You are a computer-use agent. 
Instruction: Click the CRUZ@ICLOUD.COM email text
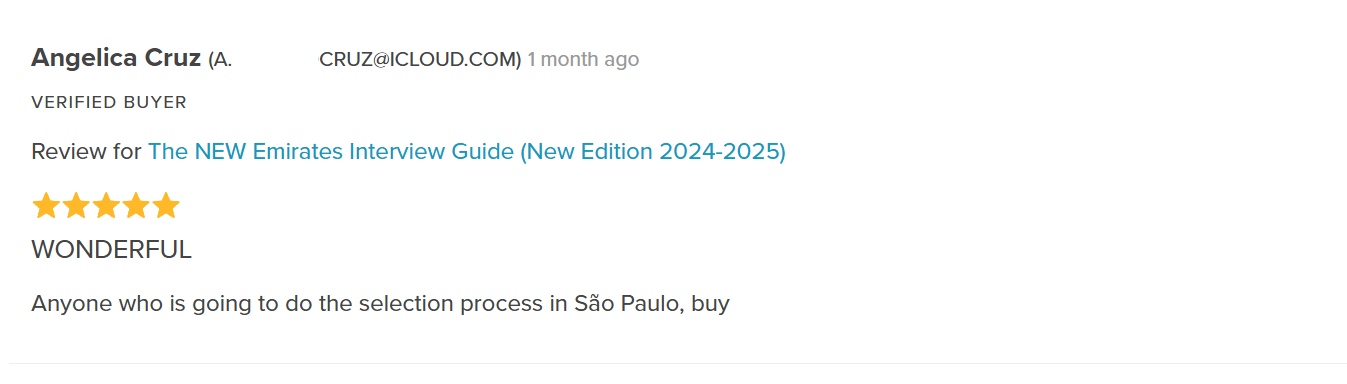[x=420, y=60]
